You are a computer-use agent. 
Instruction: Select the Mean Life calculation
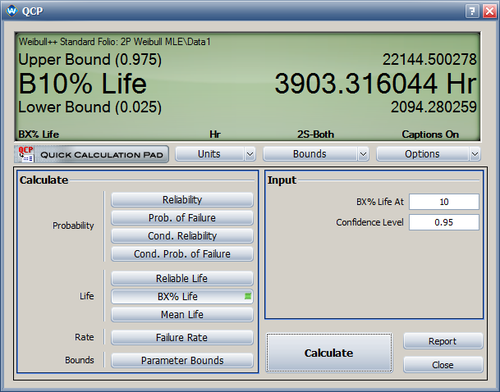tap(182, 314)
